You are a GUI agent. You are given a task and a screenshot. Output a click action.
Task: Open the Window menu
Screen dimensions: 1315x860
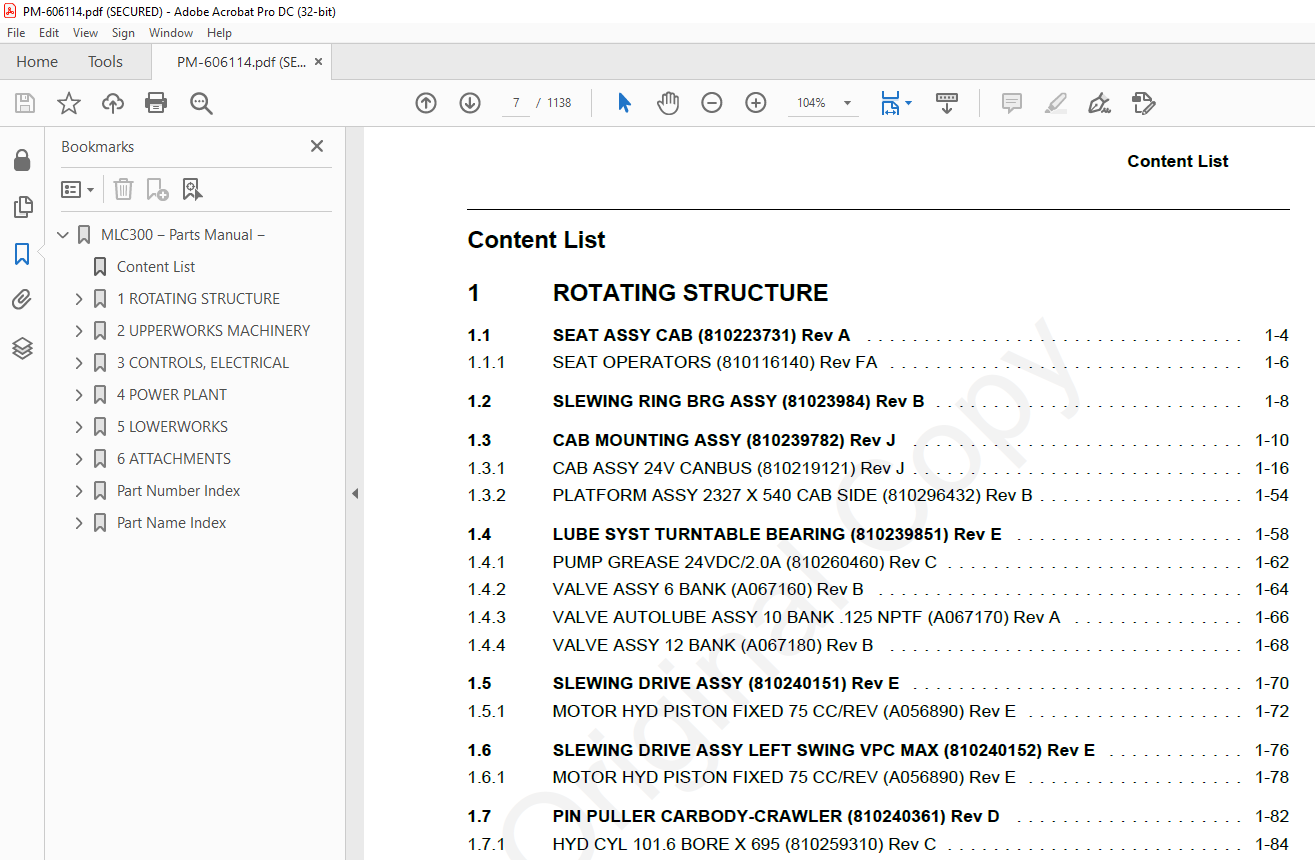(x=171, y=33)
